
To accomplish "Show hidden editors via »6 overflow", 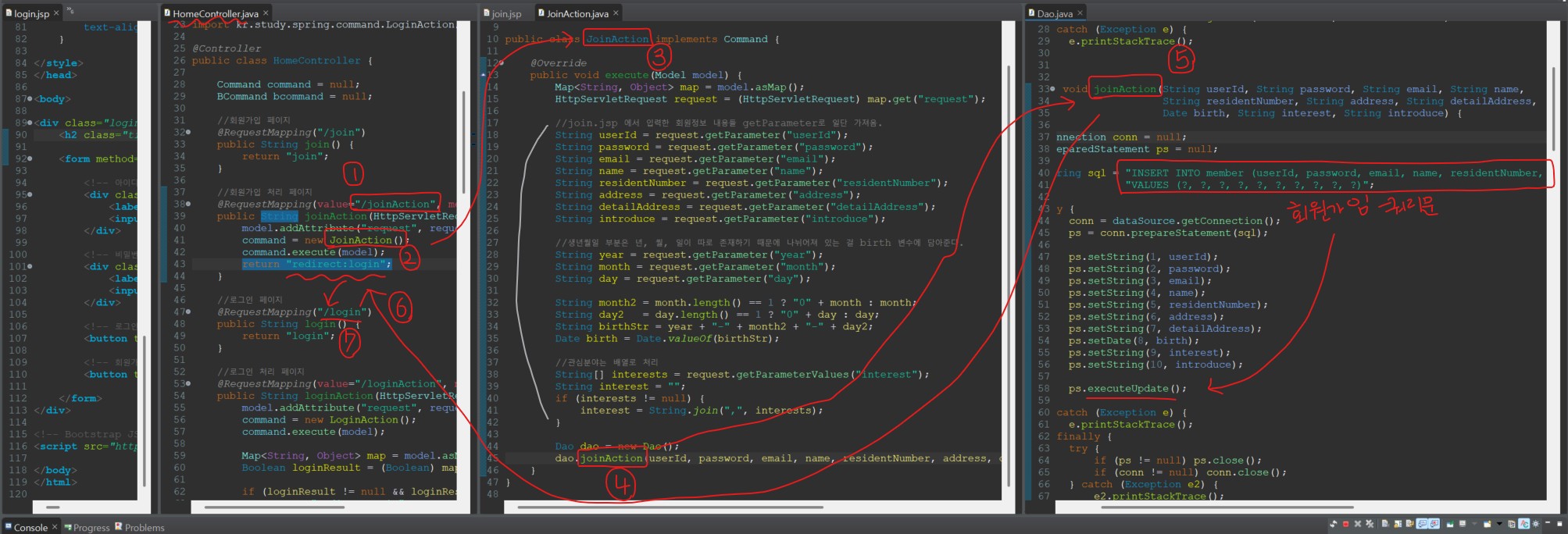I will point(70,10).
